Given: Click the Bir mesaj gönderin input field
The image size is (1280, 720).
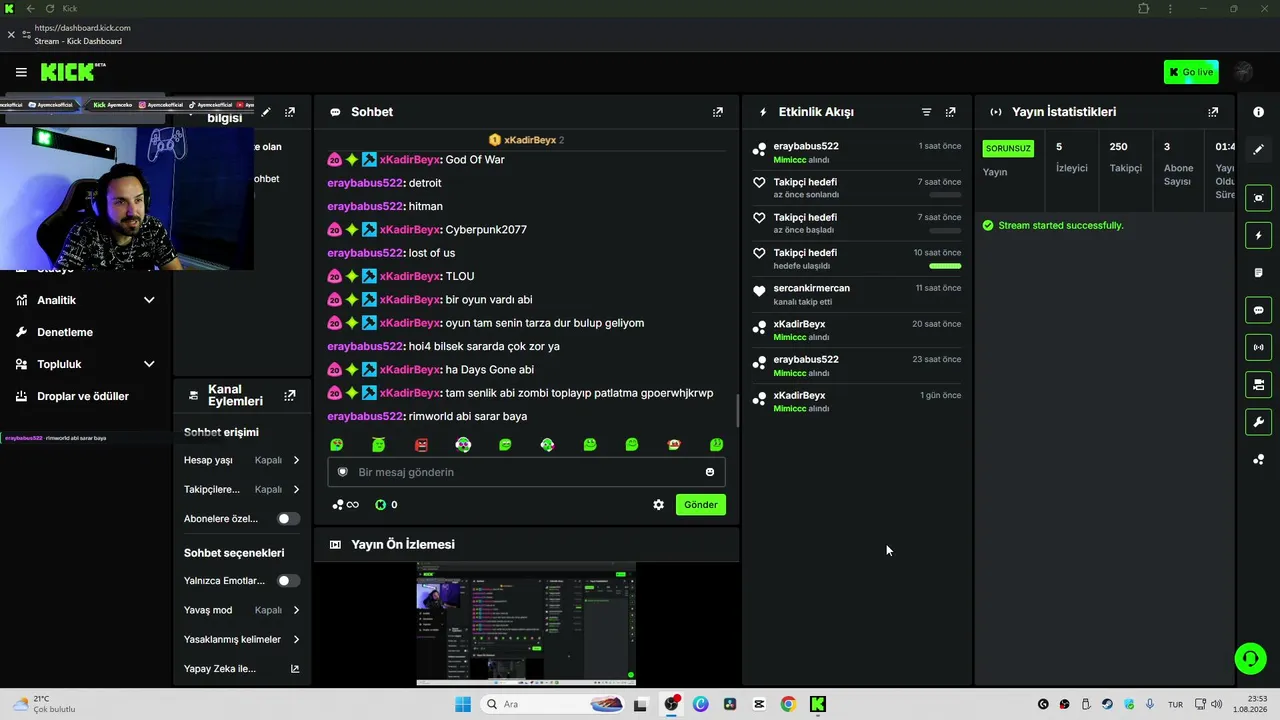Looking at the screenshot, I should coord(526,472).
